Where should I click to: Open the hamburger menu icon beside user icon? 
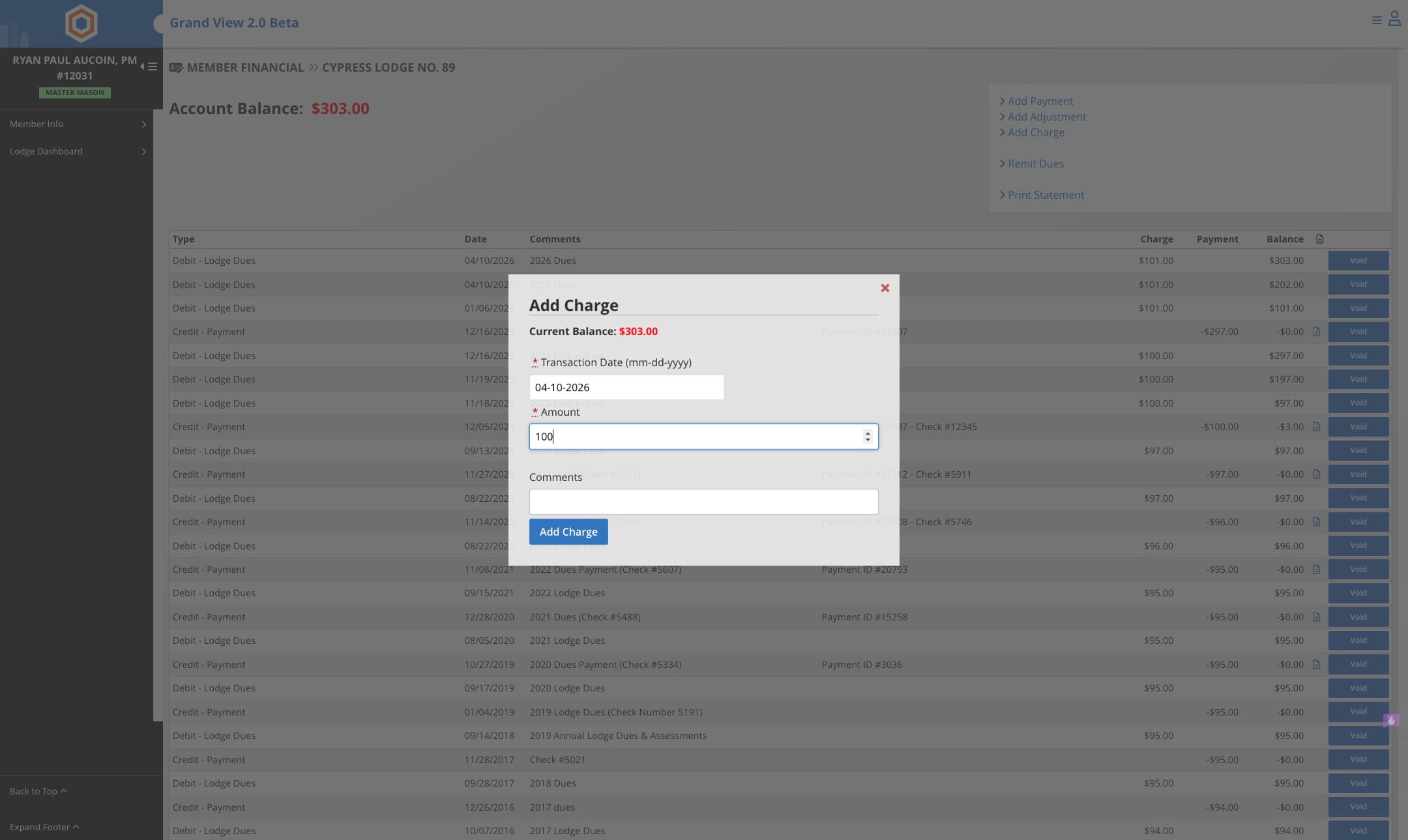[x=1376, y=21]
